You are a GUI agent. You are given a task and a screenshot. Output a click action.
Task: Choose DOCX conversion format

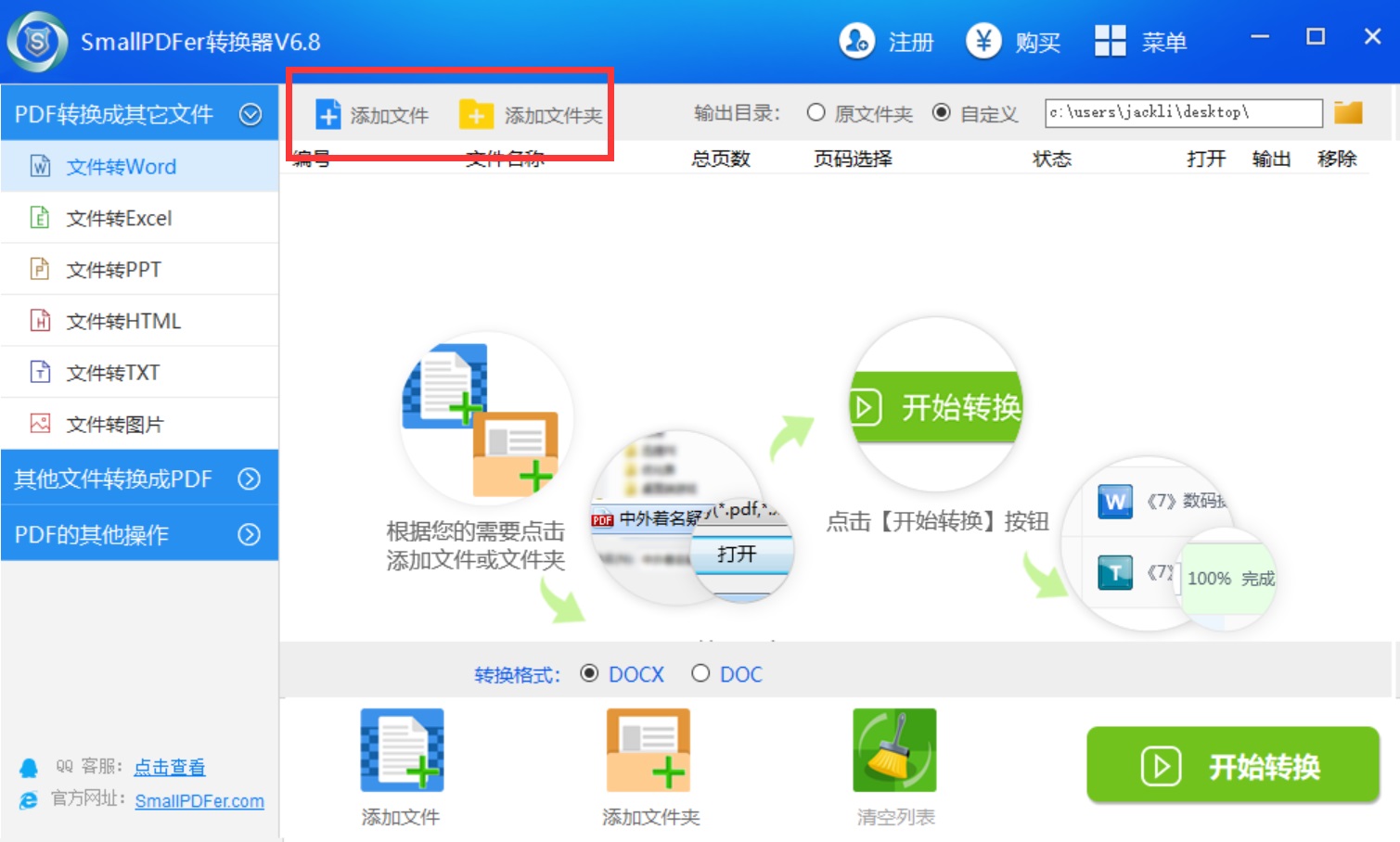622,674
